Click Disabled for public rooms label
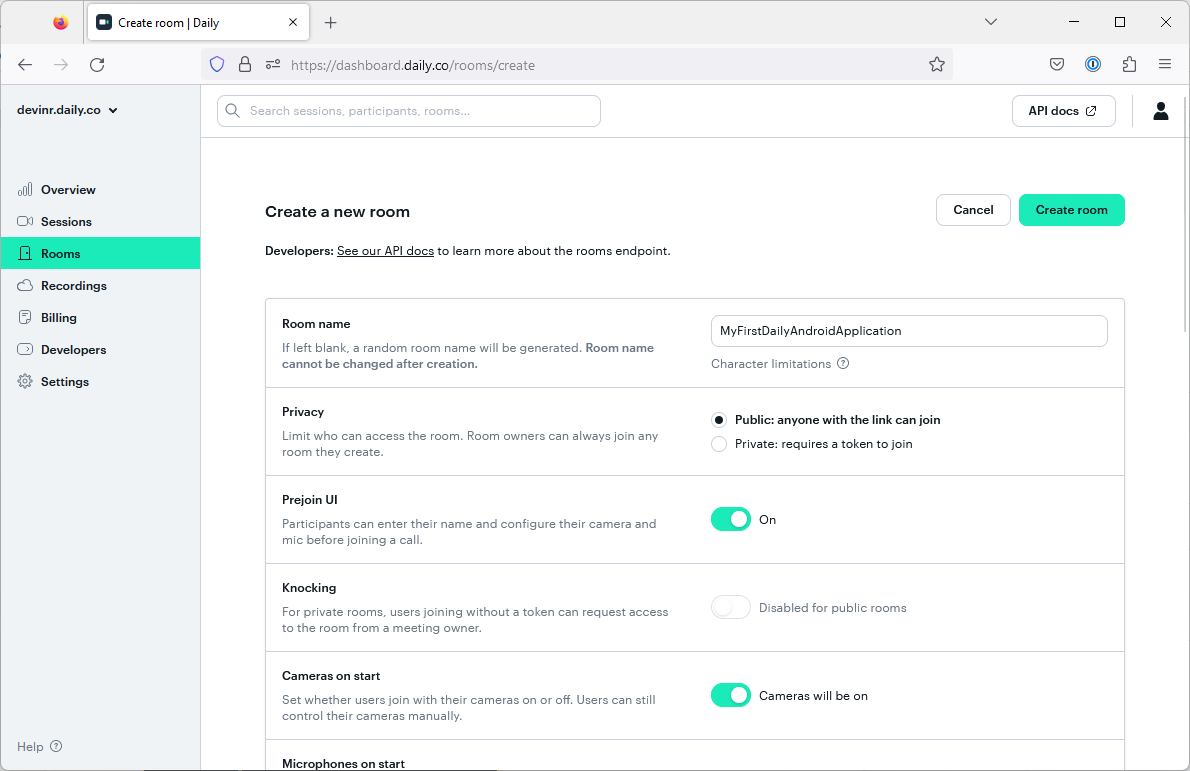The height and width of the screenshot is (771, 1190). [x=833, y=608]
